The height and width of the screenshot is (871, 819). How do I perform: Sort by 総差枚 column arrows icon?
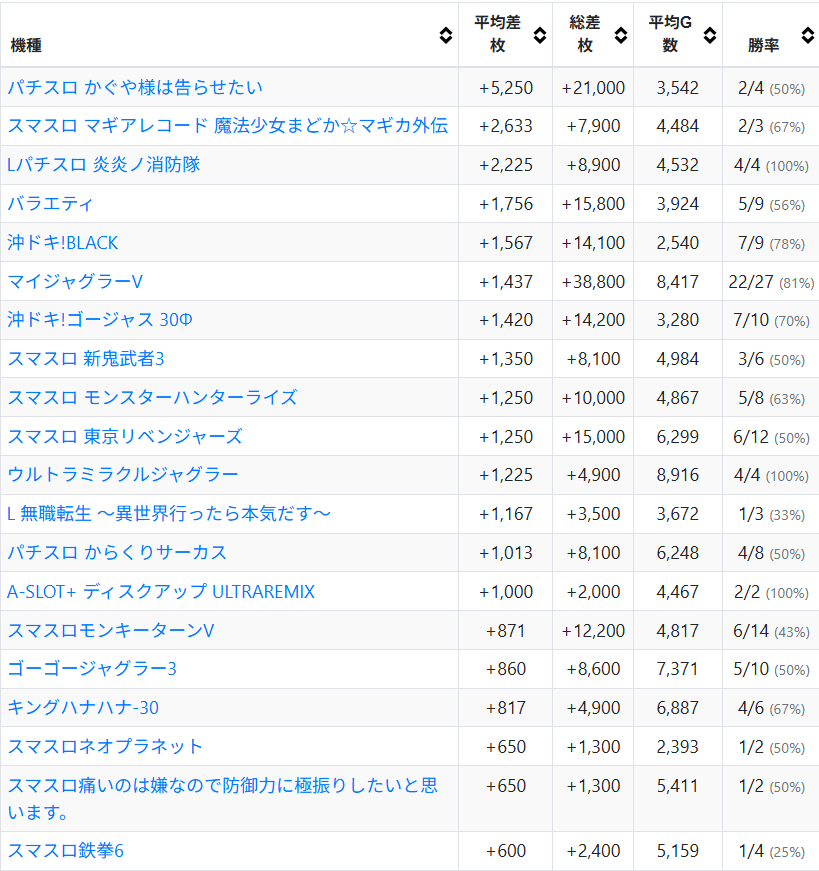pyautogui.click(x=621, y=36)
